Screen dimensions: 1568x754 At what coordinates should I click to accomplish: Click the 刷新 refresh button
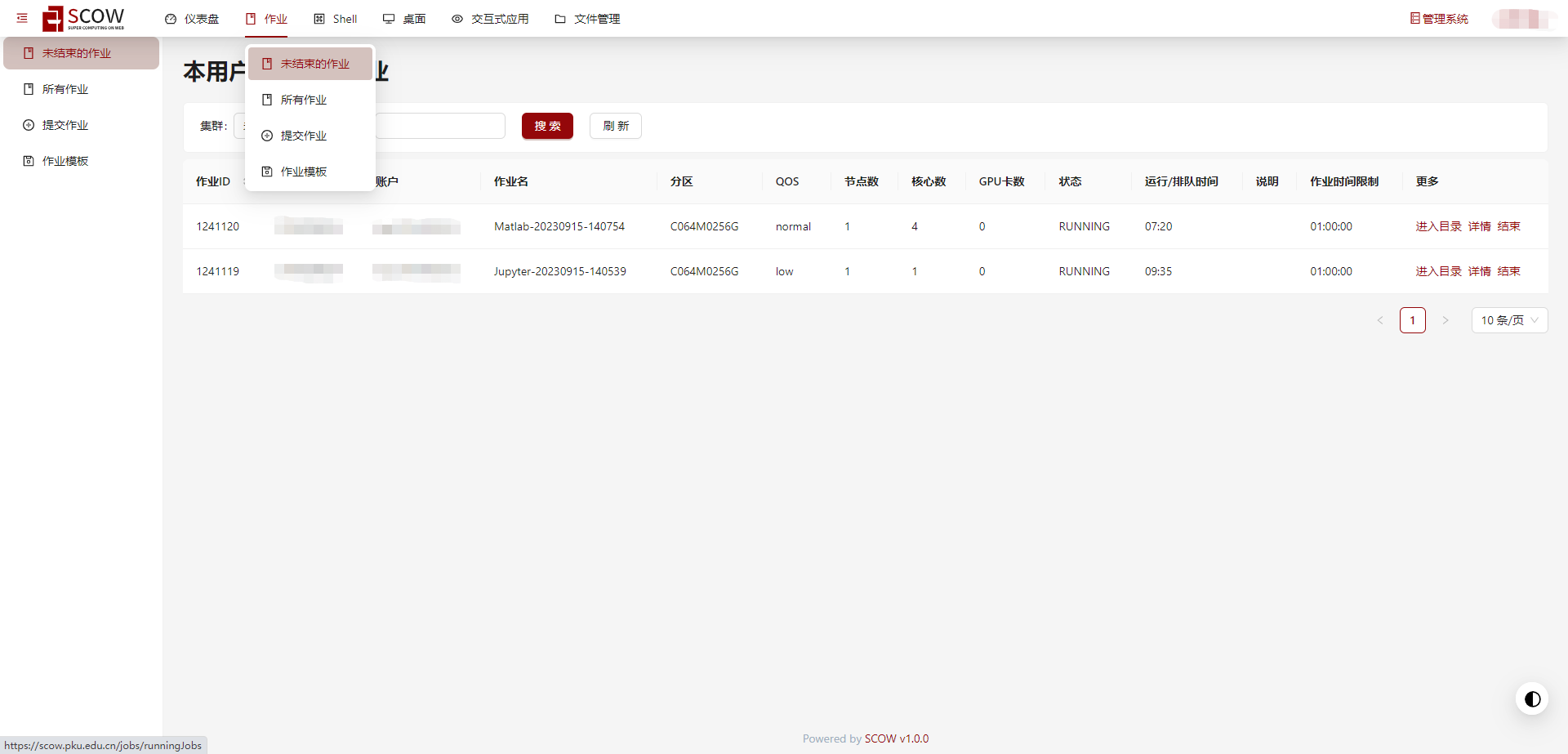tap(616, 126)
